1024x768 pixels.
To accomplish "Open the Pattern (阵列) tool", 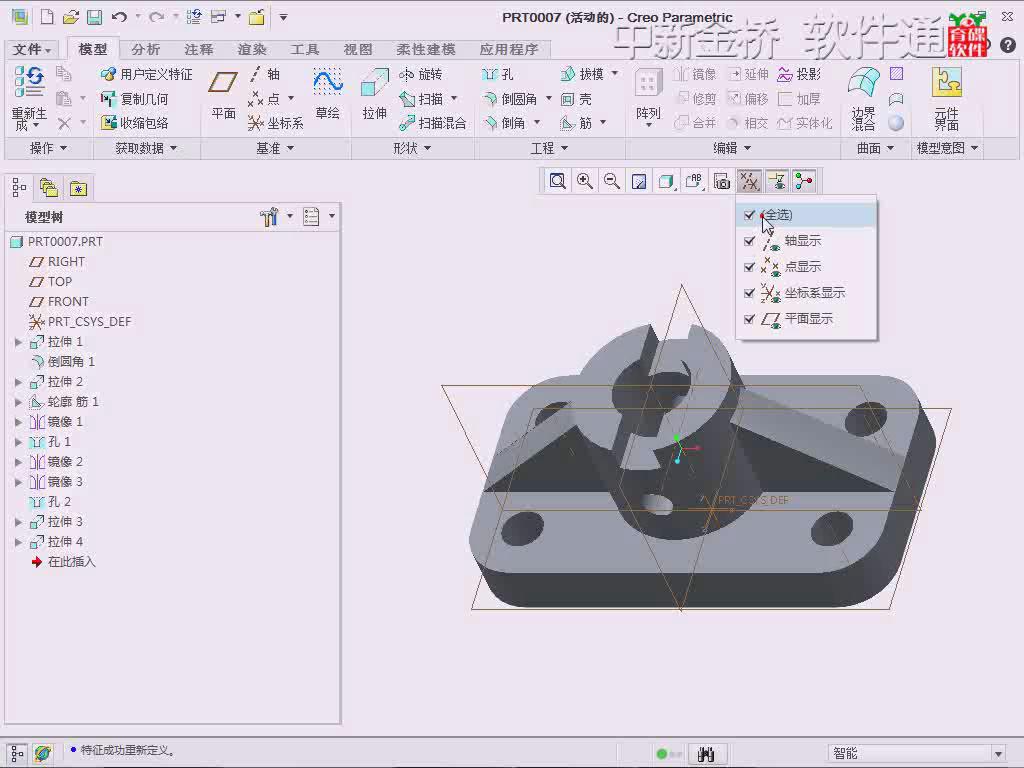I will click(648, 96).
